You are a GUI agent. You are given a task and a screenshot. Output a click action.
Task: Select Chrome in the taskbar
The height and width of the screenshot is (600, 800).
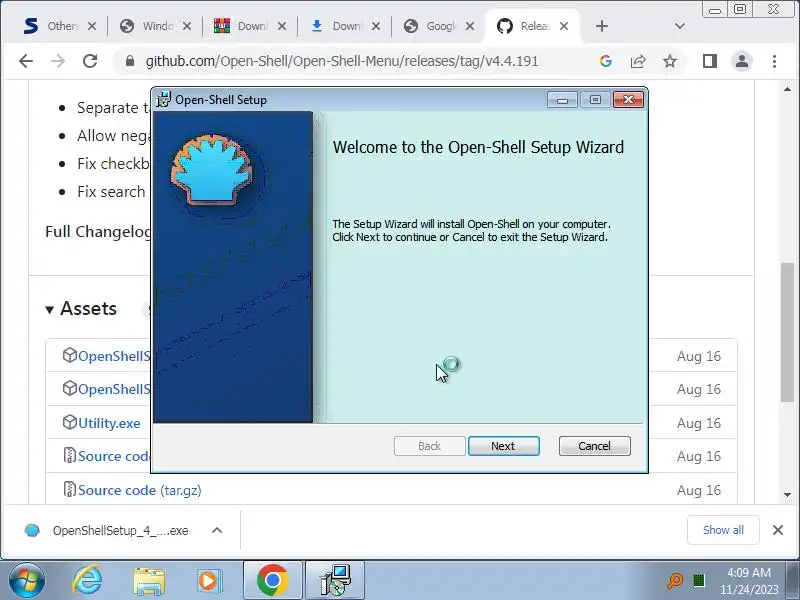coord(273,580)
